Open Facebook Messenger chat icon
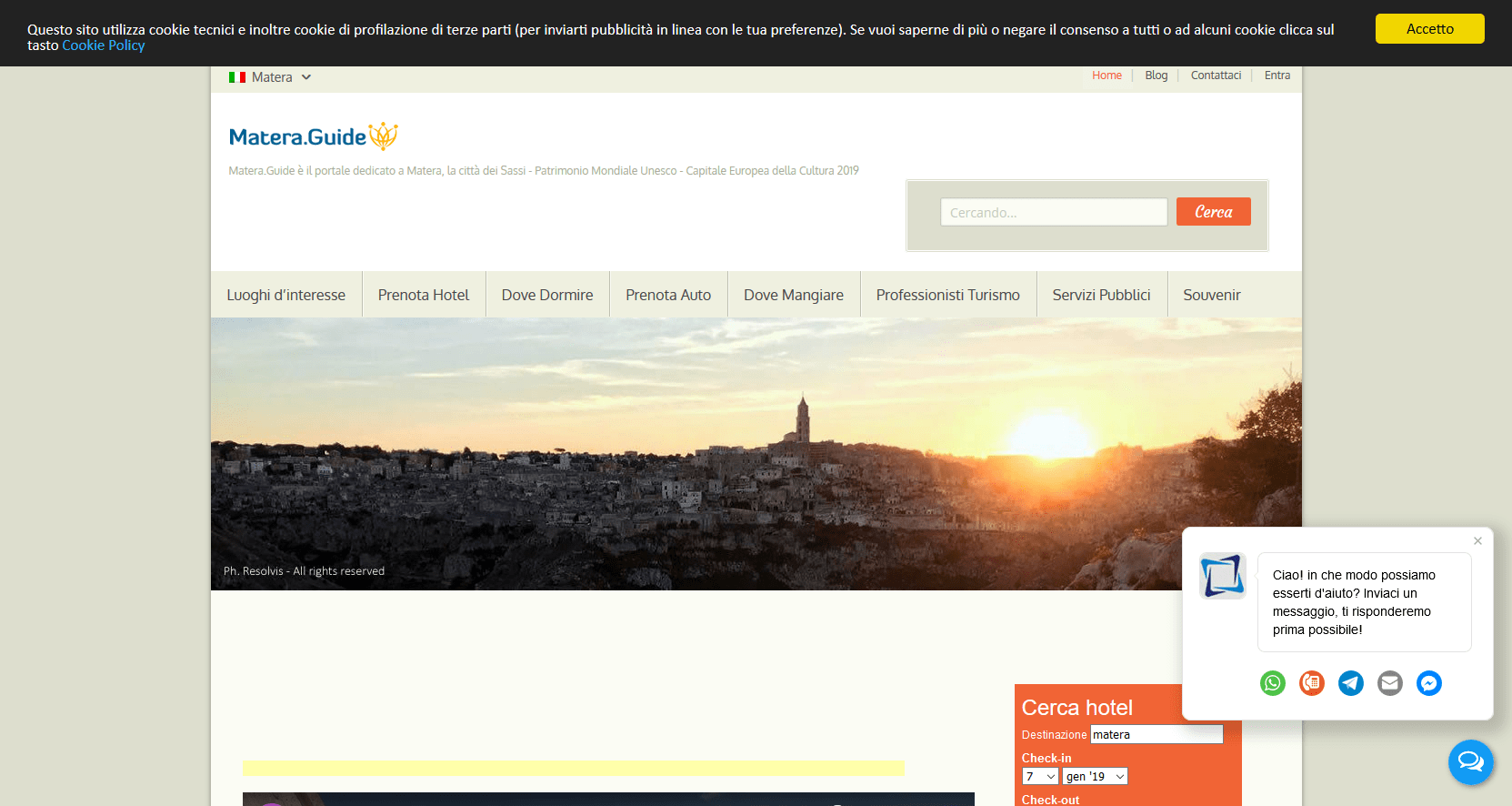The width and height of the screenshot is (1512, 806). point(1429,683)
